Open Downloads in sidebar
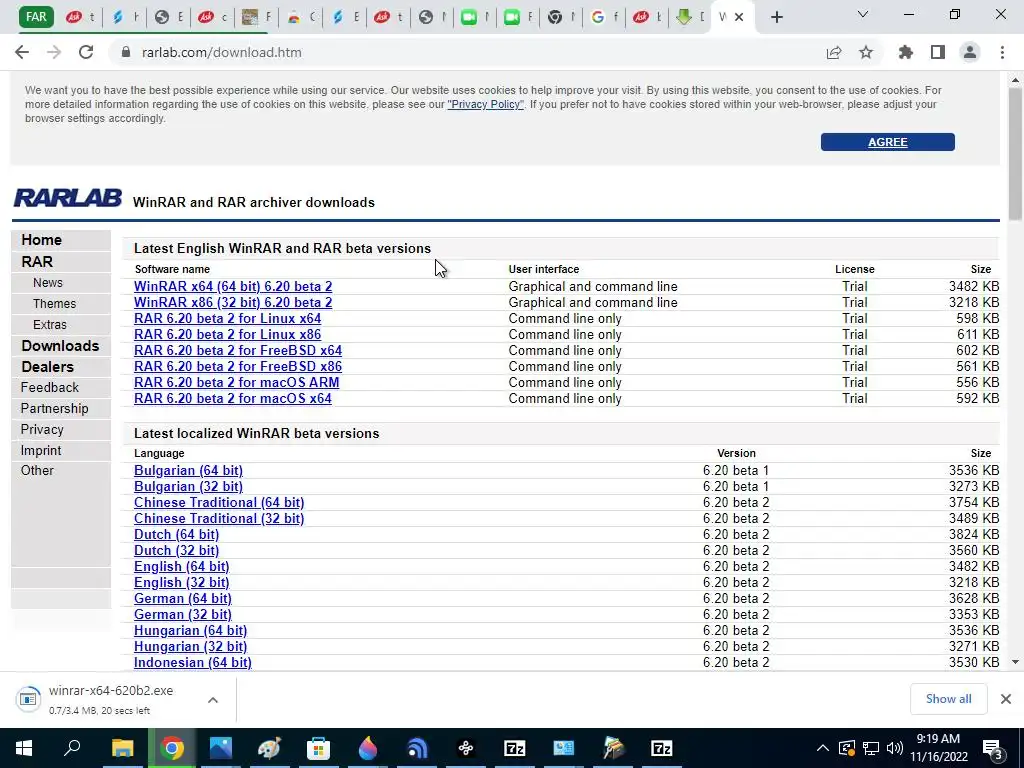Image resolution: width=1024 pixels, height=768 pixels. coord(60,345)
